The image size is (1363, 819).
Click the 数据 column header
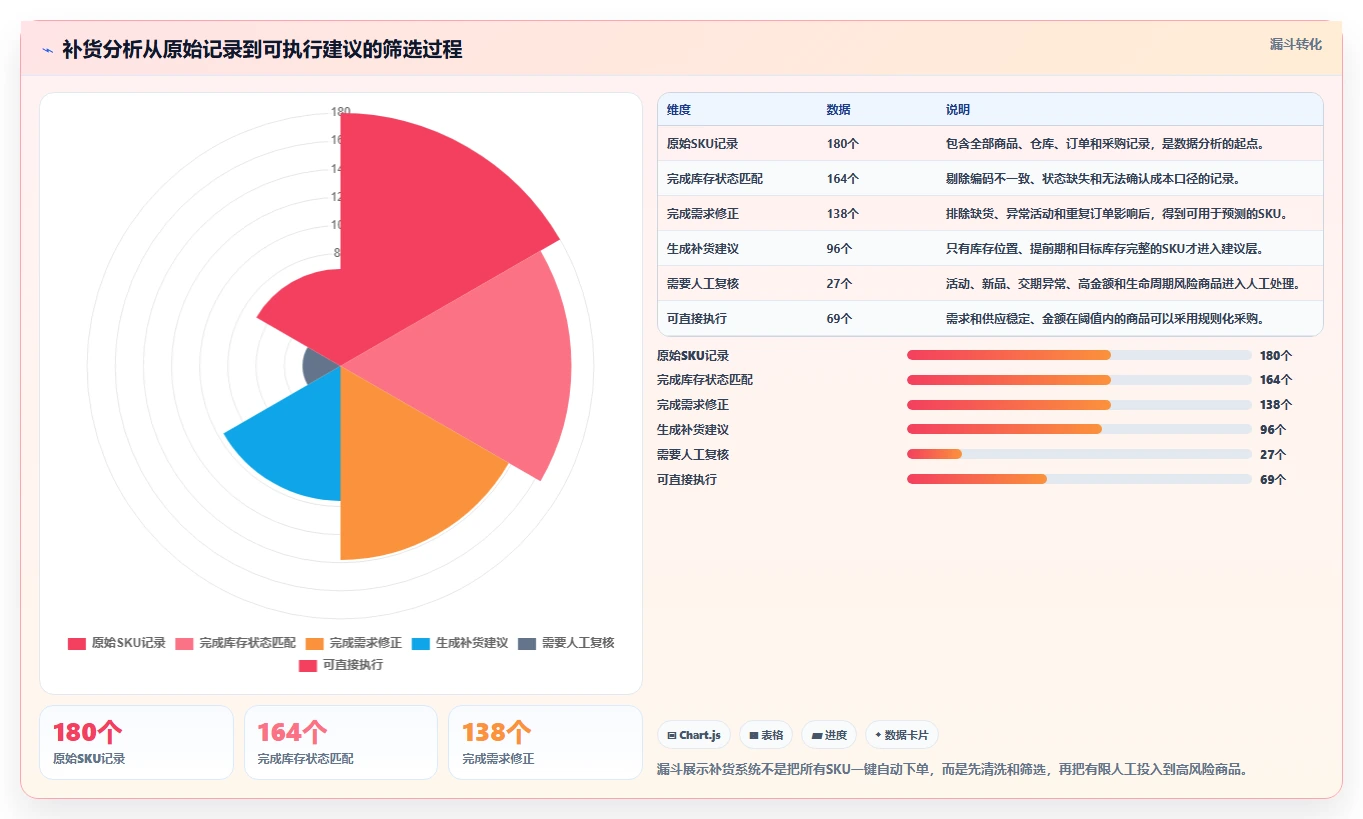coord(839,110)
